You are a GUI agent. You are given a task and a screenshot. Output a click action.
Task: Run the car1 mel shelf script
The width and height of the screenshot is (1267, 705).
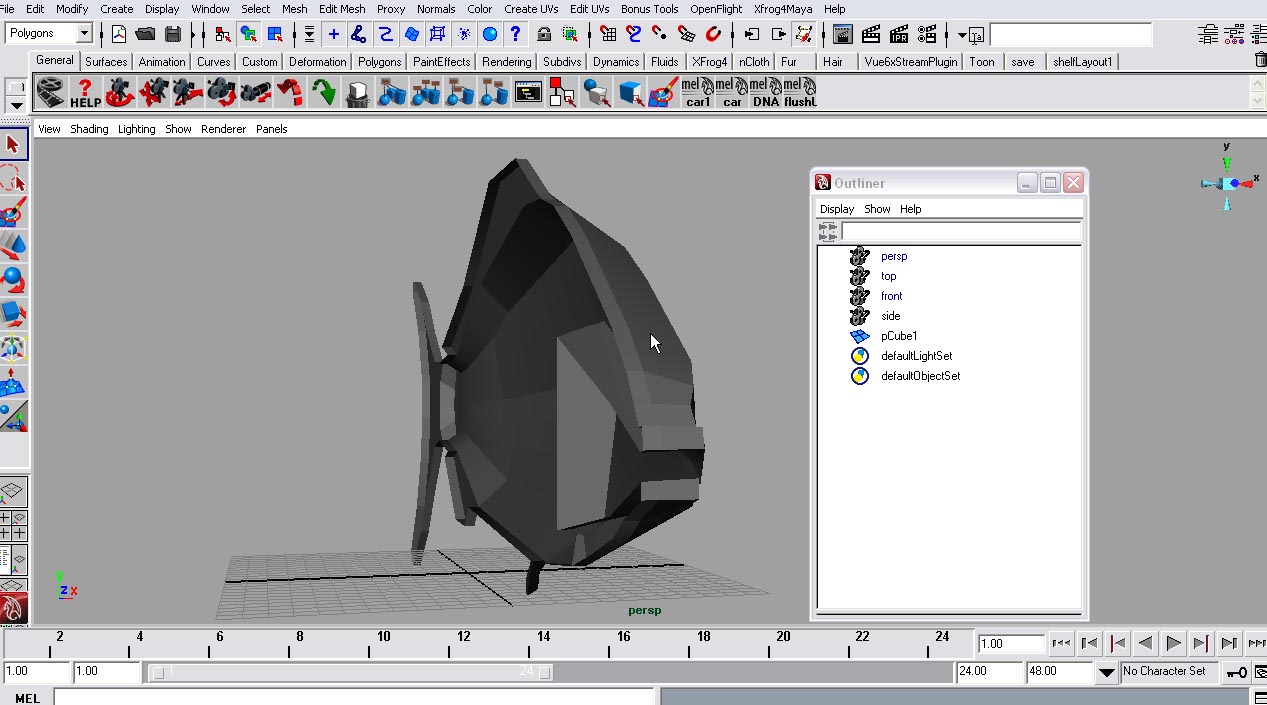pyautogui.click(x=698, y=94)
